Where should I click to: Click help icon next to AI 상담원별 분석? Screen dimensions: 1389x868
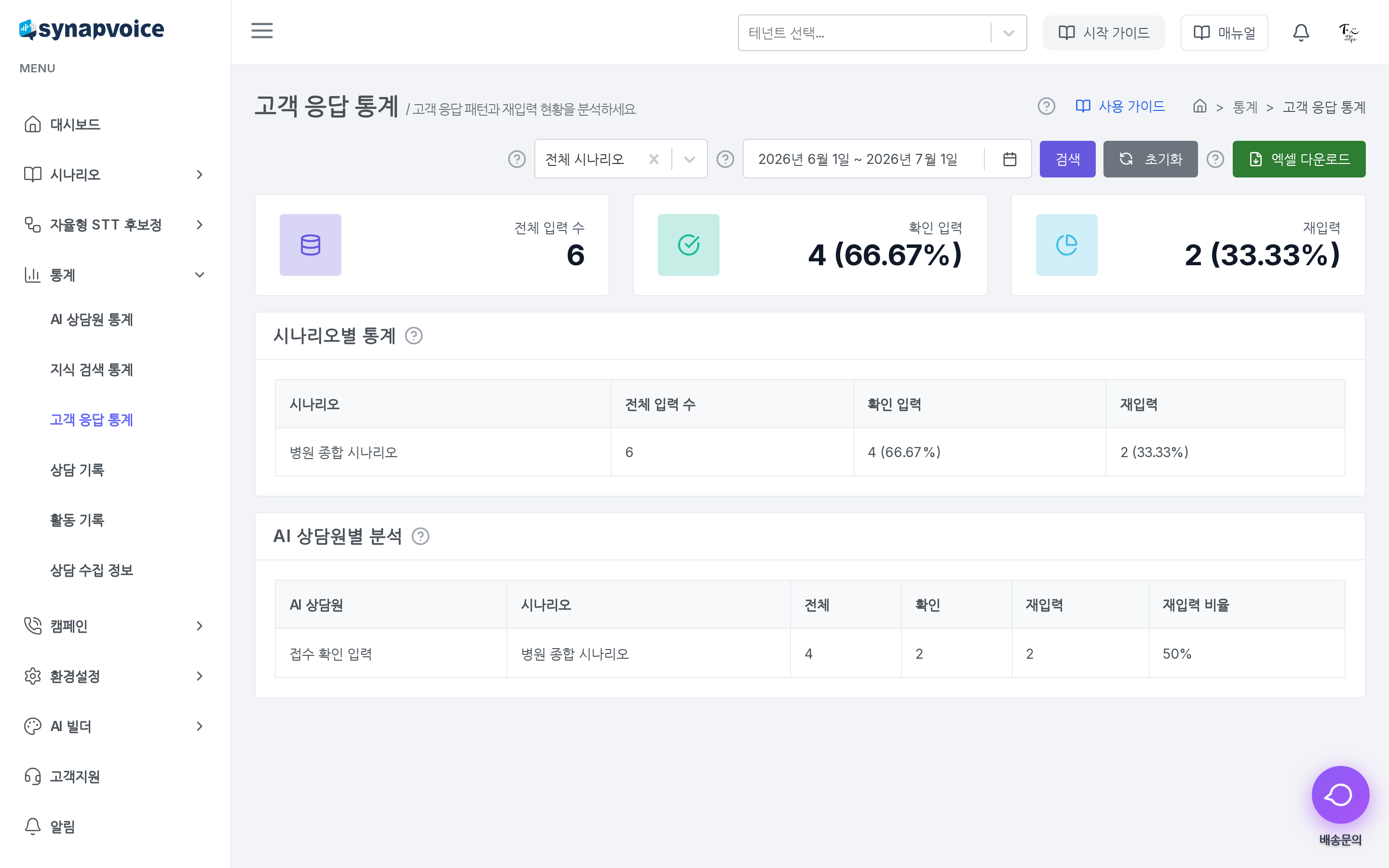(421, 536)
